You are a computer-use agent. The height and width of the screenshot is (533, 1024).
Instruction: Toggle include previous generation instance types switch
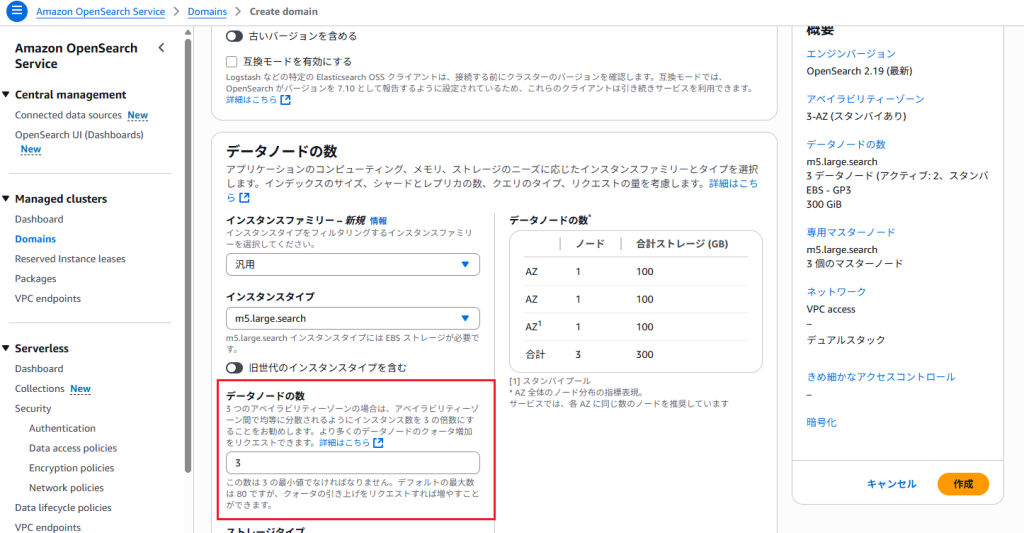(x=234, y=368)
